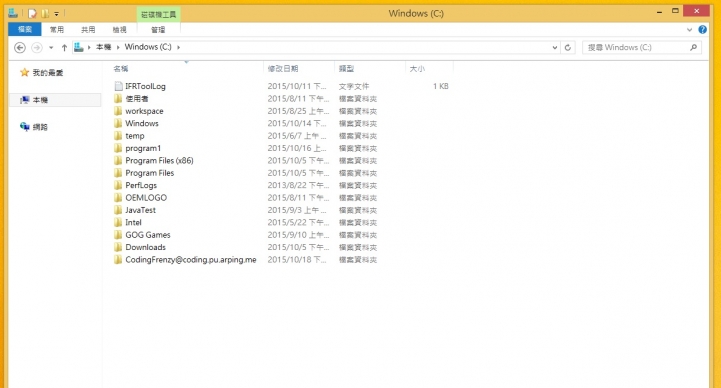The image size is (721, 388).
Task: Click the 文字文件 type of IFRToolLog
Action: [354, 86]
